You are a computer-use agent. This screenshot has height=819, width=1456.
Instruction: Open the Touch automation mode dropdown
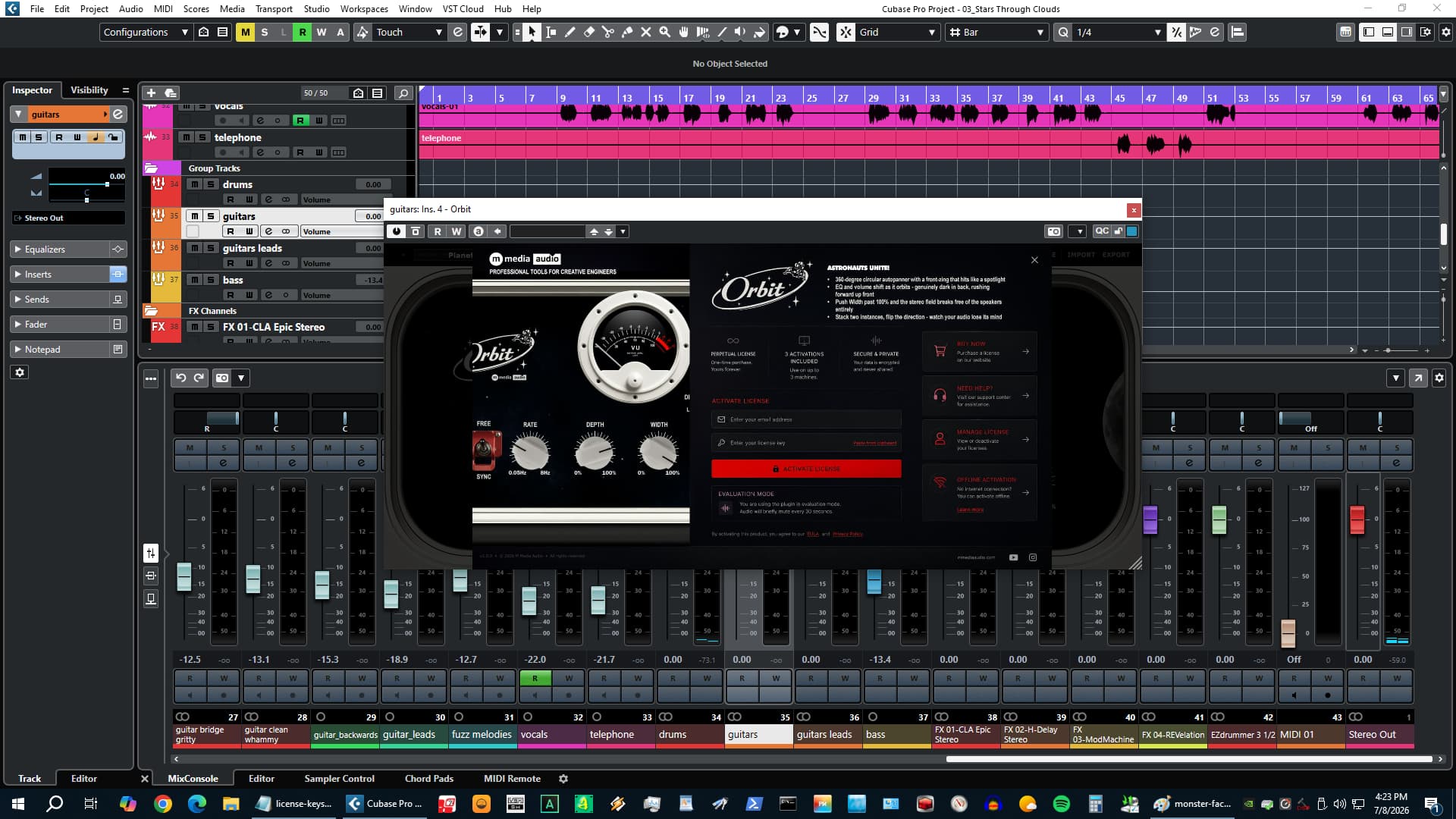click(409, 32)
